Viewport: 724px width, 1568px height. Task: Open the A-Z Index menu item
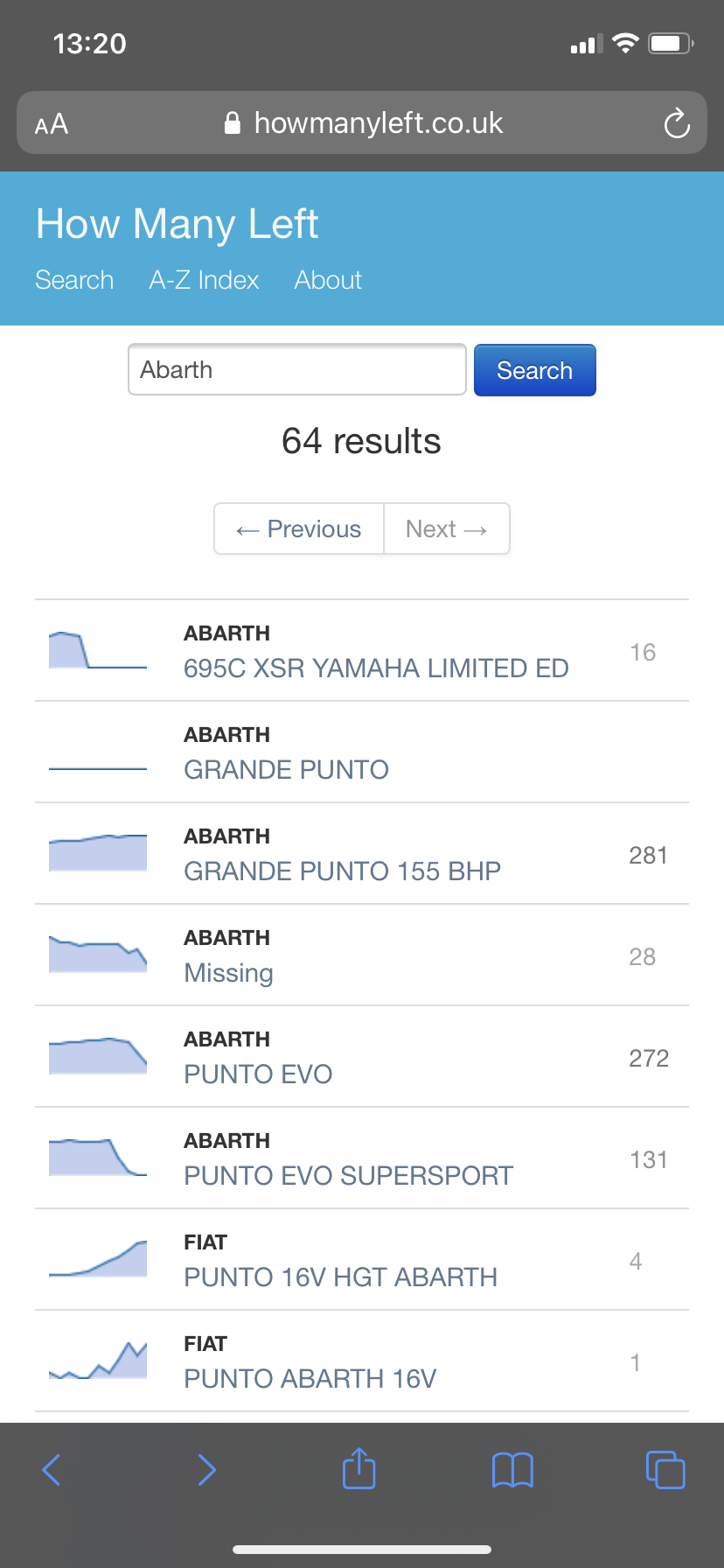tap(204, 280)
